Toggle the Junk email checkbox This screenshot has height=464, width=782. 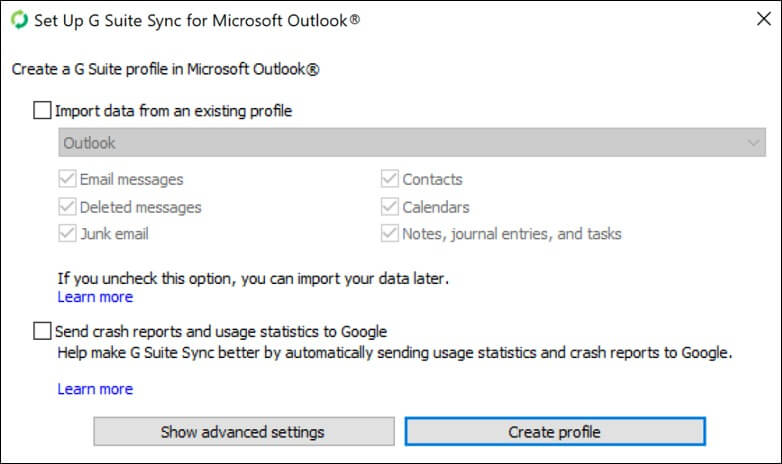(67, 233)
